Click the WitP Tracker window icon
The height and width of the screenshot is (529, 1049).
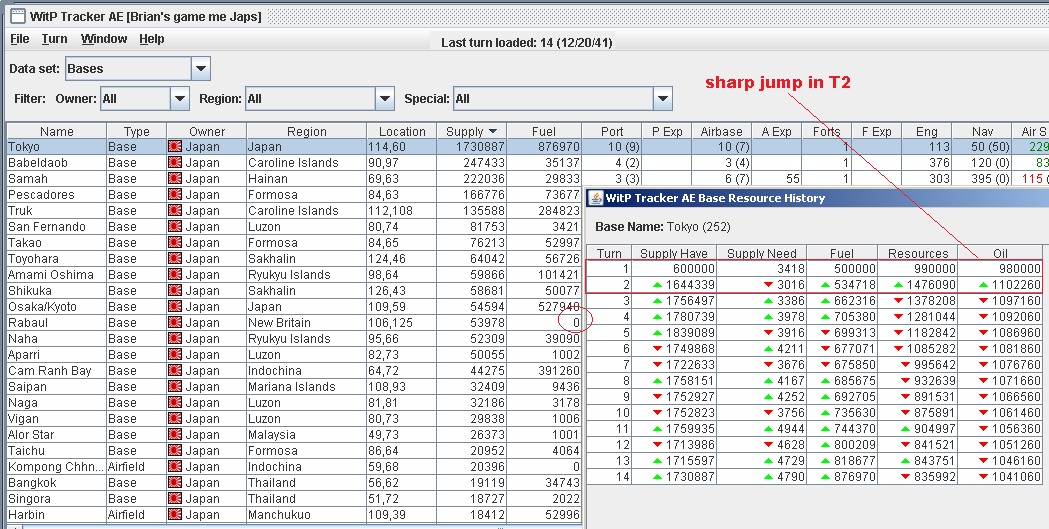(17, 16)
